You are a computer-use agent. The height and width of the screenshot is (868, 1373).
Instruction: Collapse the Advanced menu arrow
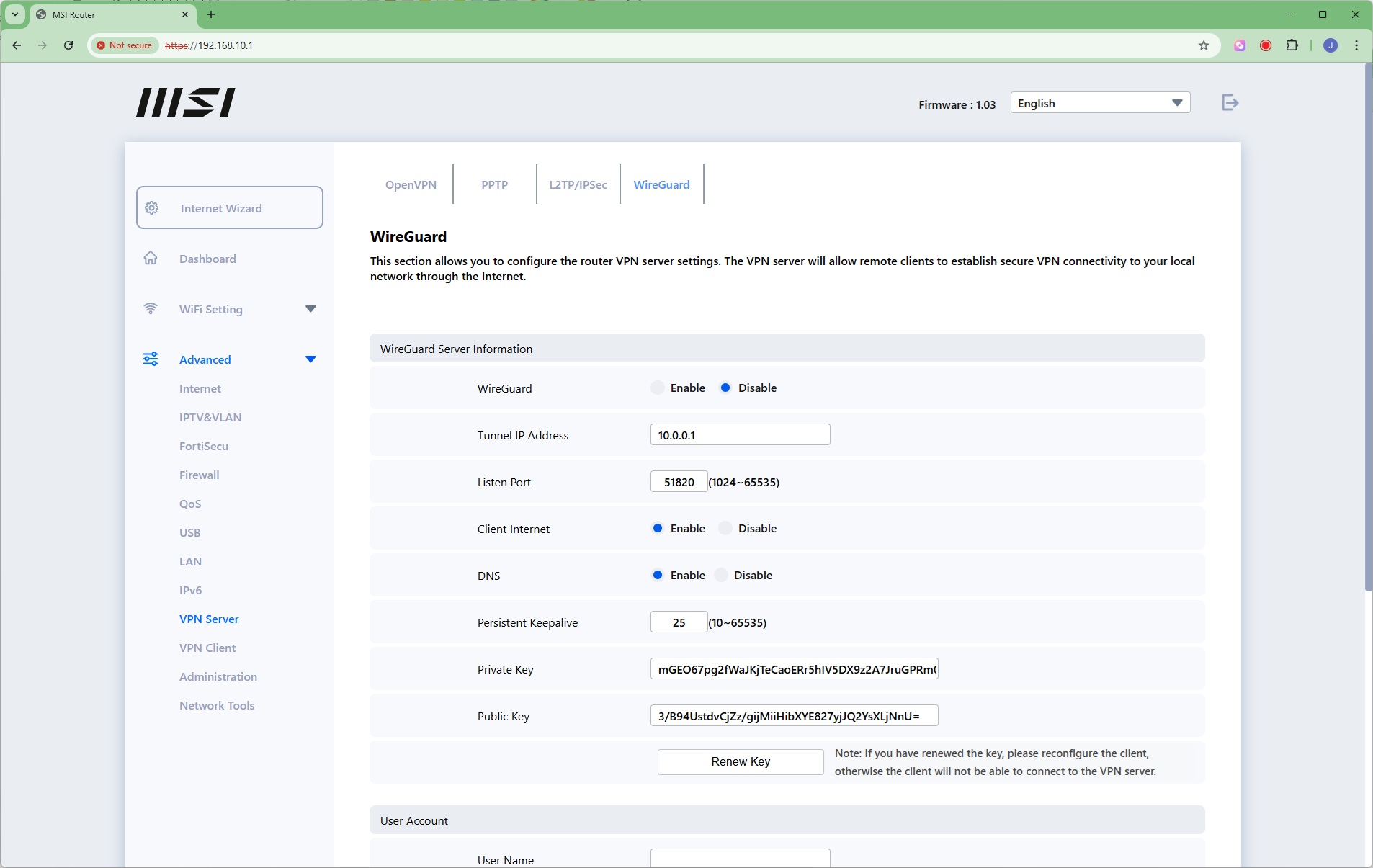click(310, 359)
